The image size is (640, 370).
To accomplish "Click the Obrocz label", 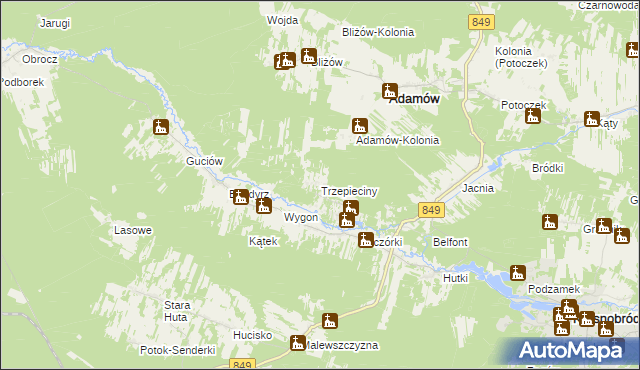I will (x=40, y=59).
